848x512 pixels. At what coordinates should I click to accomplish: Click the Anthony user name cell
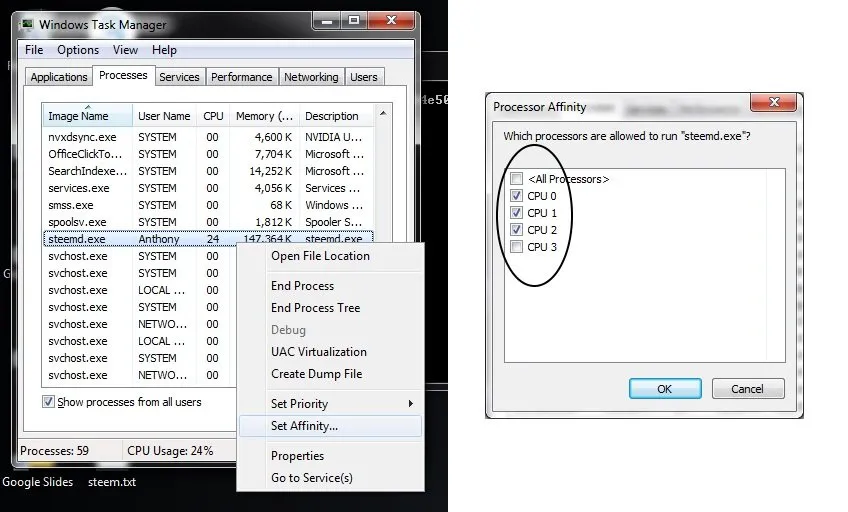(x=158, y=239)
